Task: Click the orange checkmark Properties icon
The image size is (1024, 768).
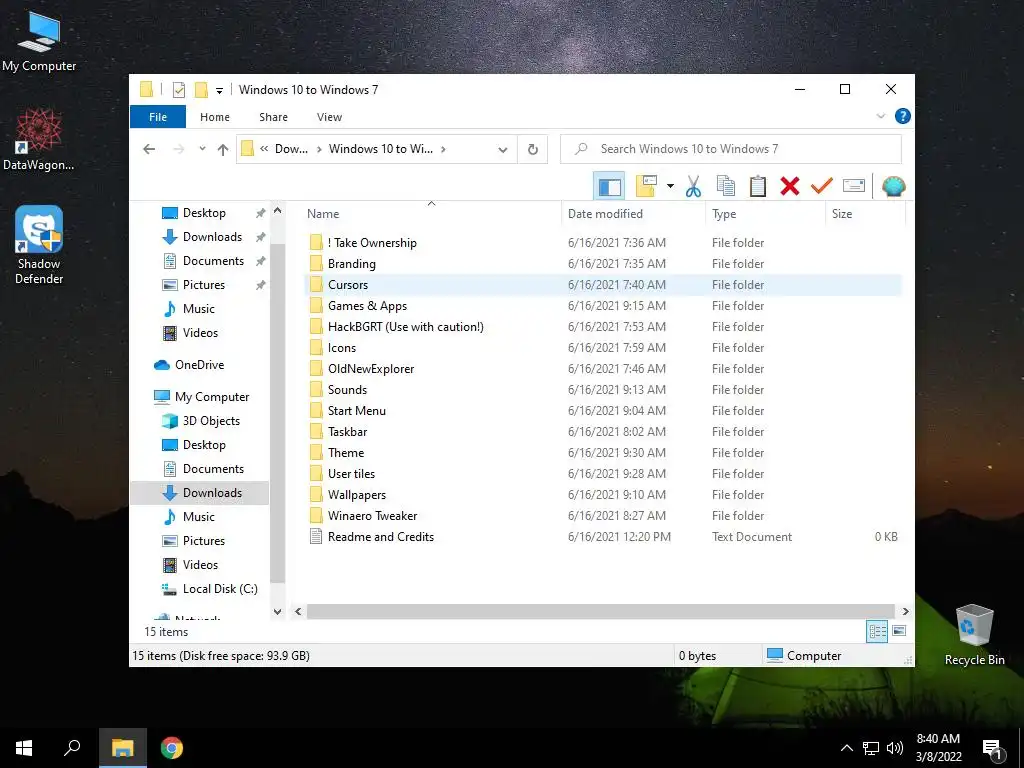Action: coord(822,187)
